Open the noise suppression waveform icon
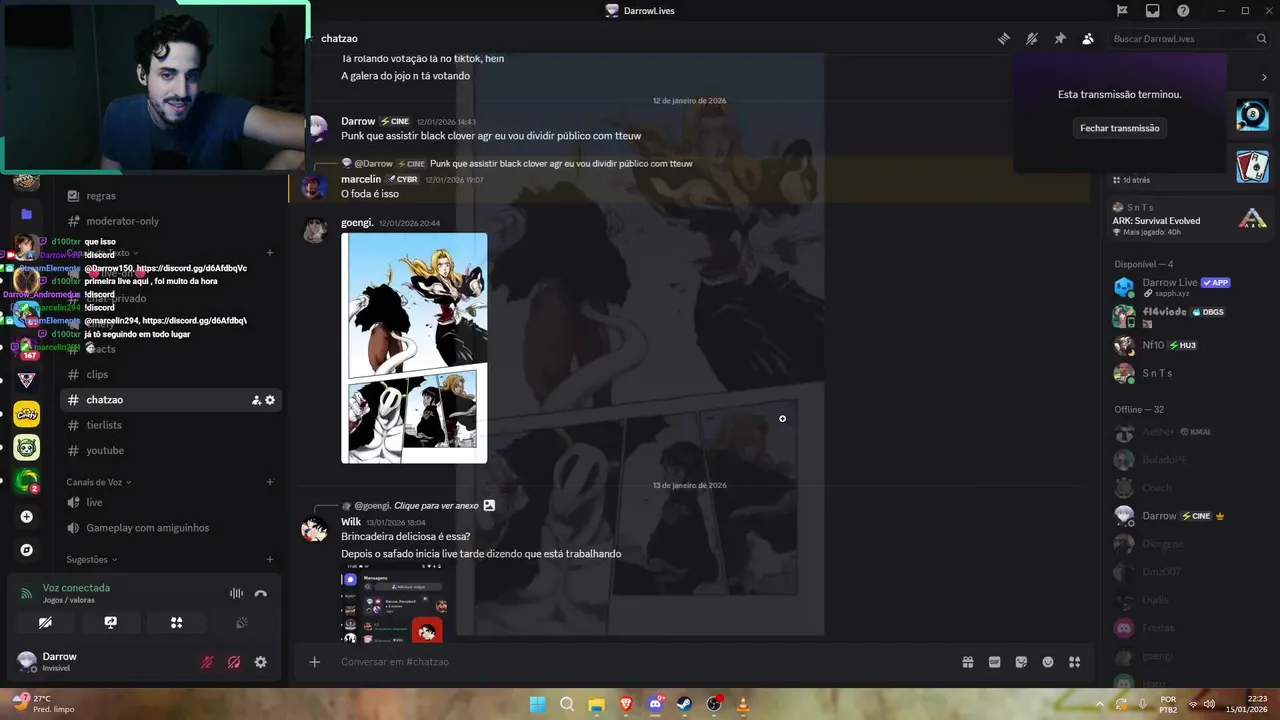1280x720 pixels. tap(236, 593)
